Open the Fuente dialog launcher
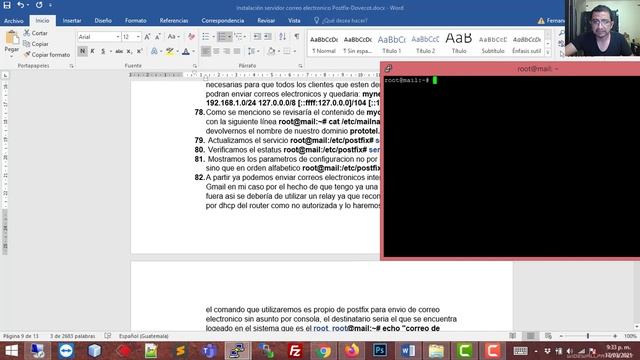This screenshot has width=640, height=360. [195, 66]
